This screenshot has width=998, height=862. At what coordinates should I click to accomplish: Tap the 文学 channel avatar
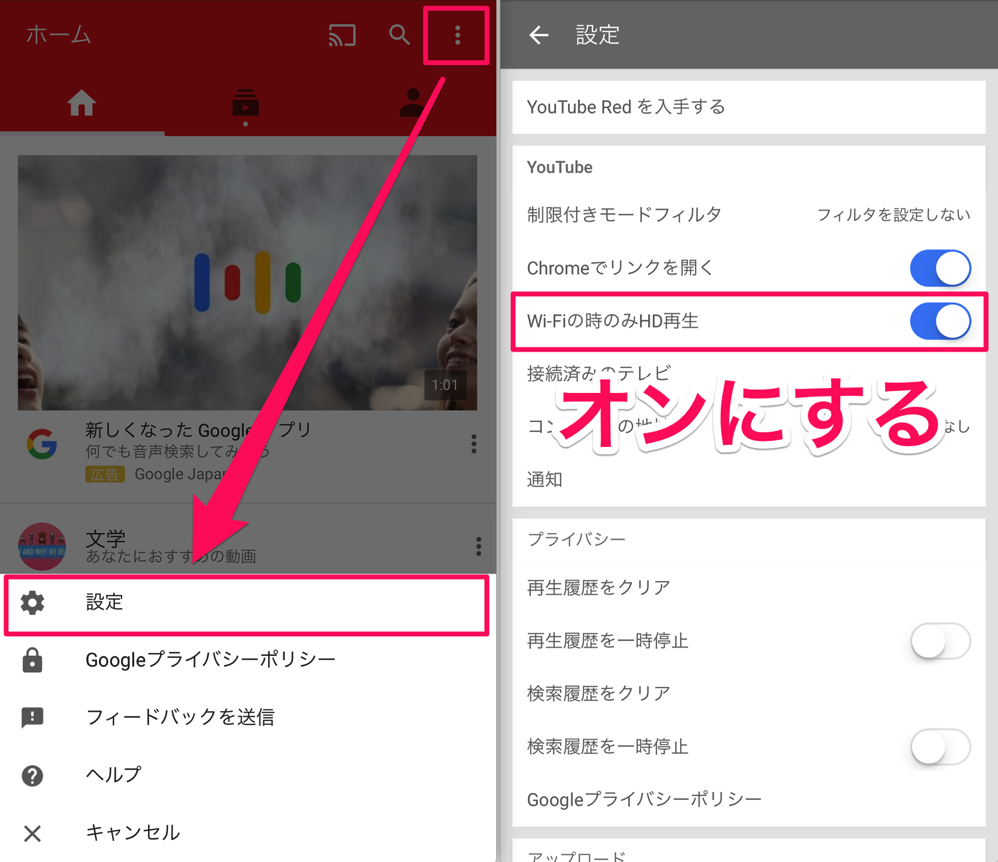click(42, 546)
